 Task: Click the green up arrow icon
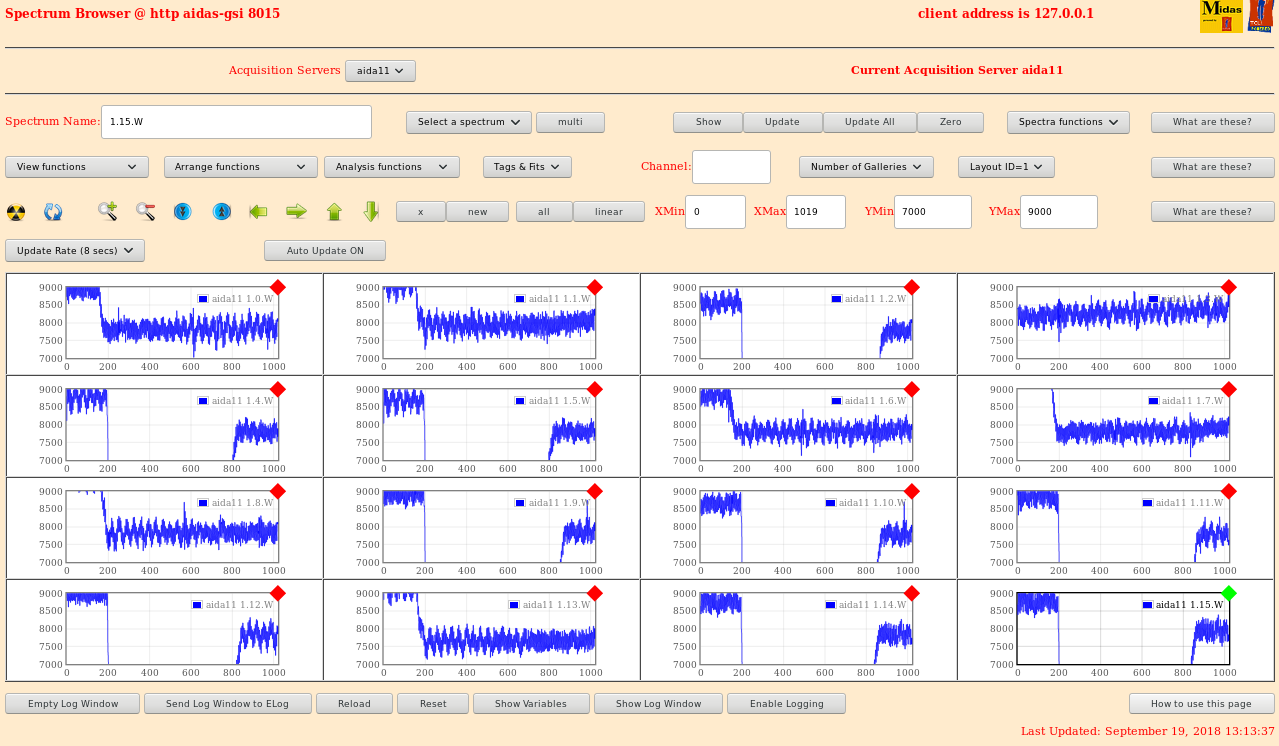pyautogui.click(x=334, y=211)
